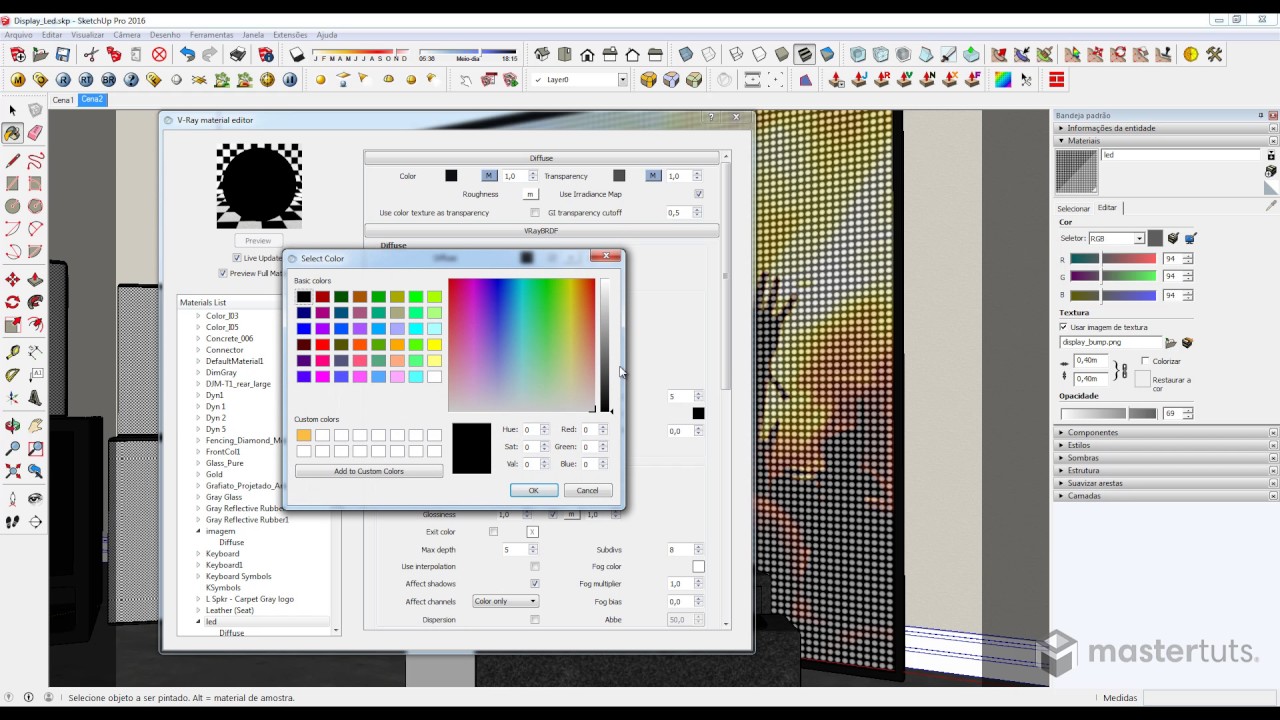Click the Cut scissors toolbar icon
This screenshot has height=720, width=1280.
91,55
